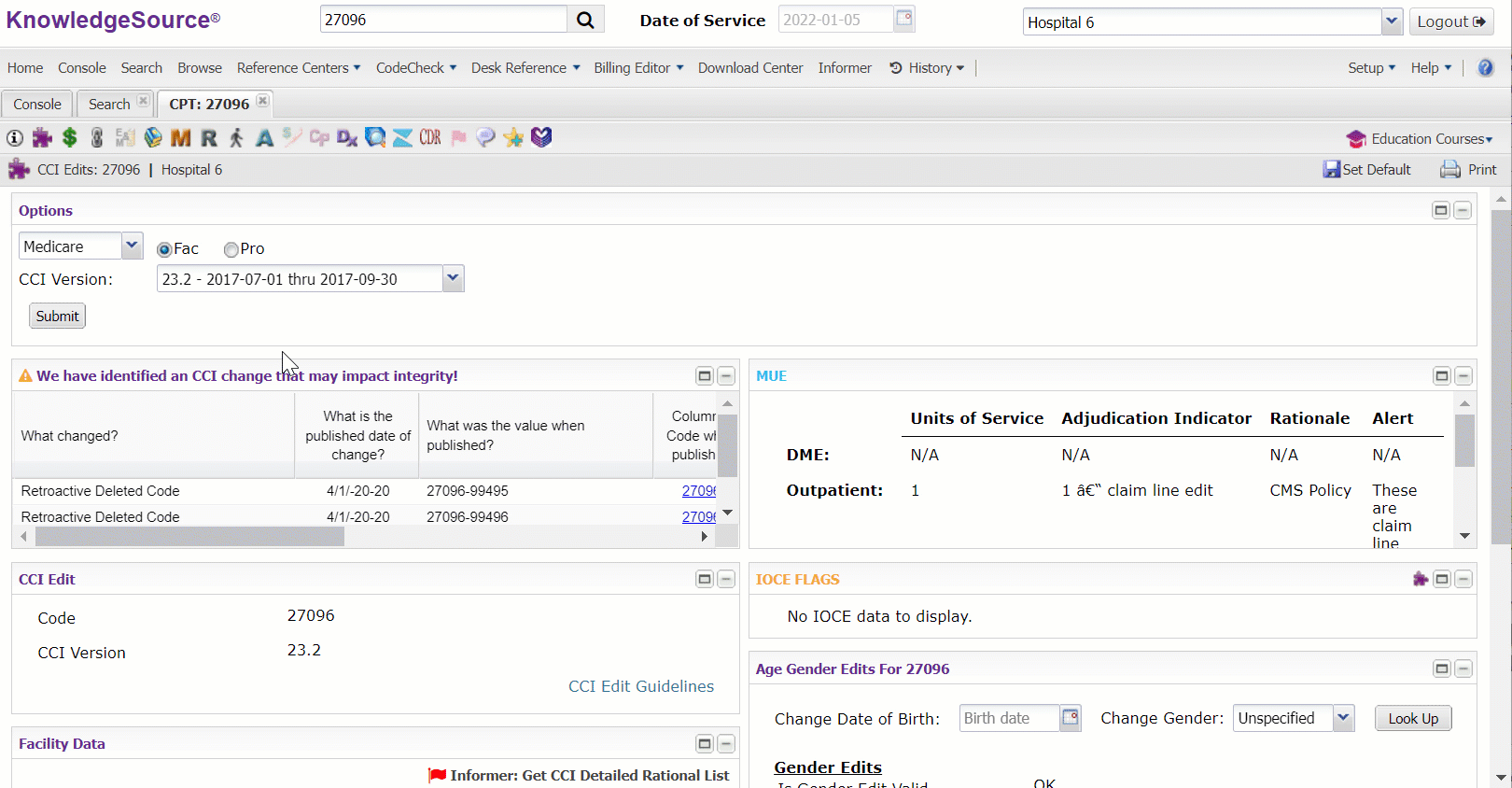Open the CDR toolbar icon
Viewport: 1512px width, 788px height.
point(429,138)
